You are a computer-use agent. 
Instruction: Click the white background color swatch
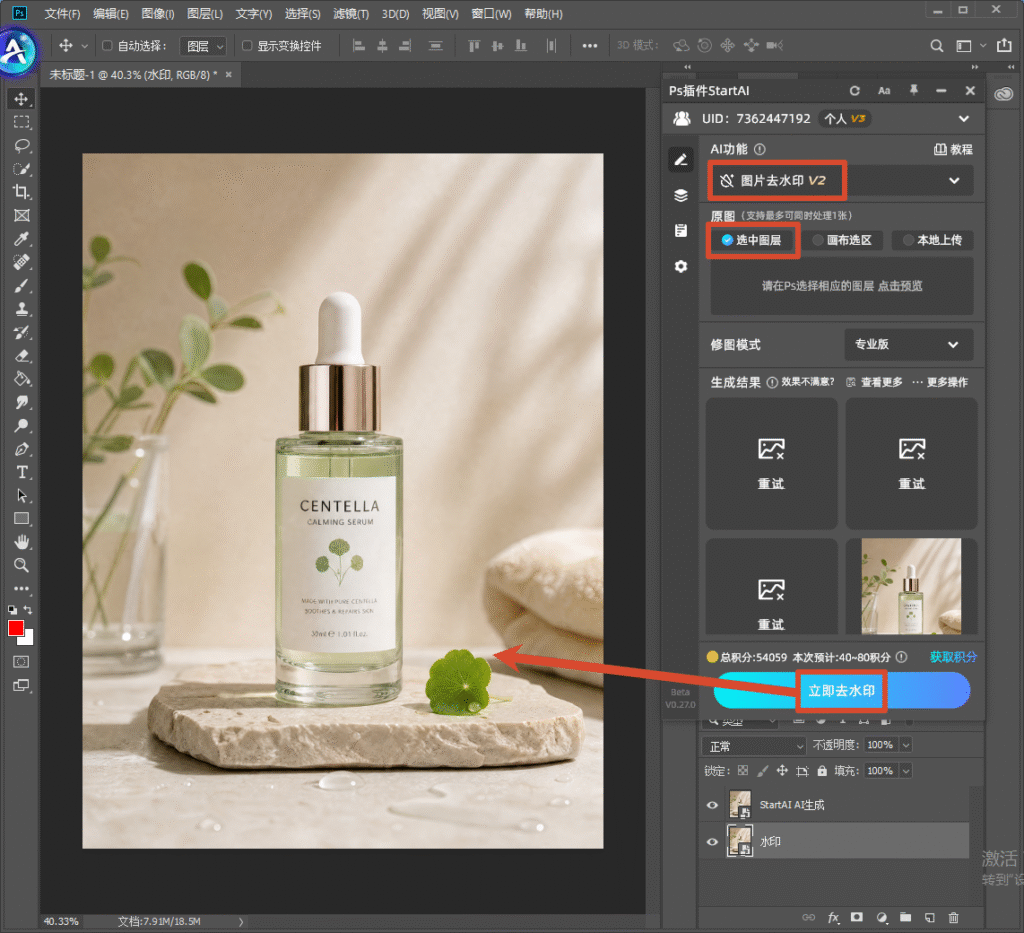coord(28,639)
